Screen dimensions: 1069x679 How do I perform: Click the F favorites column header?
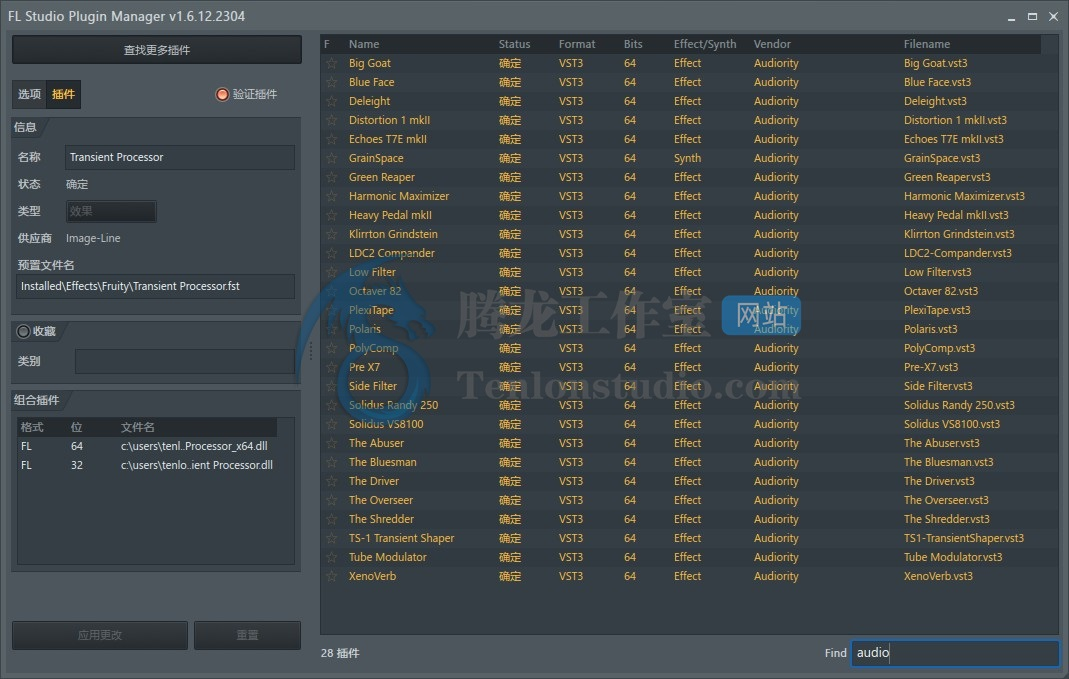pyautogui.click(x=327, y=44)
